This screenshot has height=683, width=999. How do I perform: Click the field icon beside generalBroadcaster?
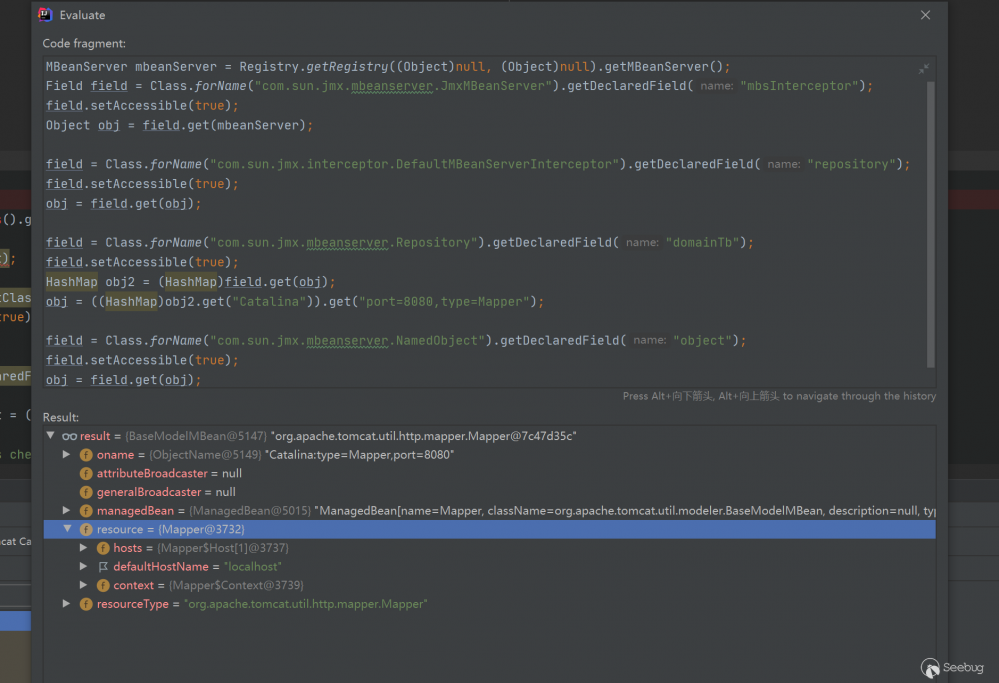coord(86,492)
